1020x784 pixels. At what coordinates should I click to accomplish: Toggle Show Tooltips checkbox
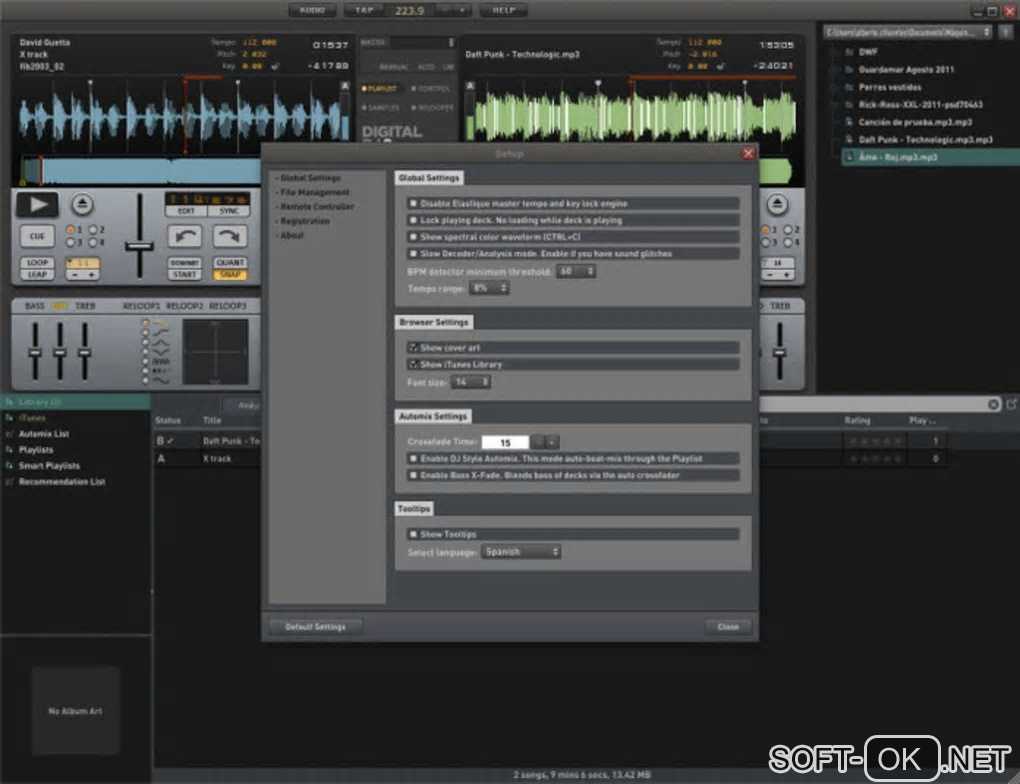pyautogui.click(x=412, y=534)
